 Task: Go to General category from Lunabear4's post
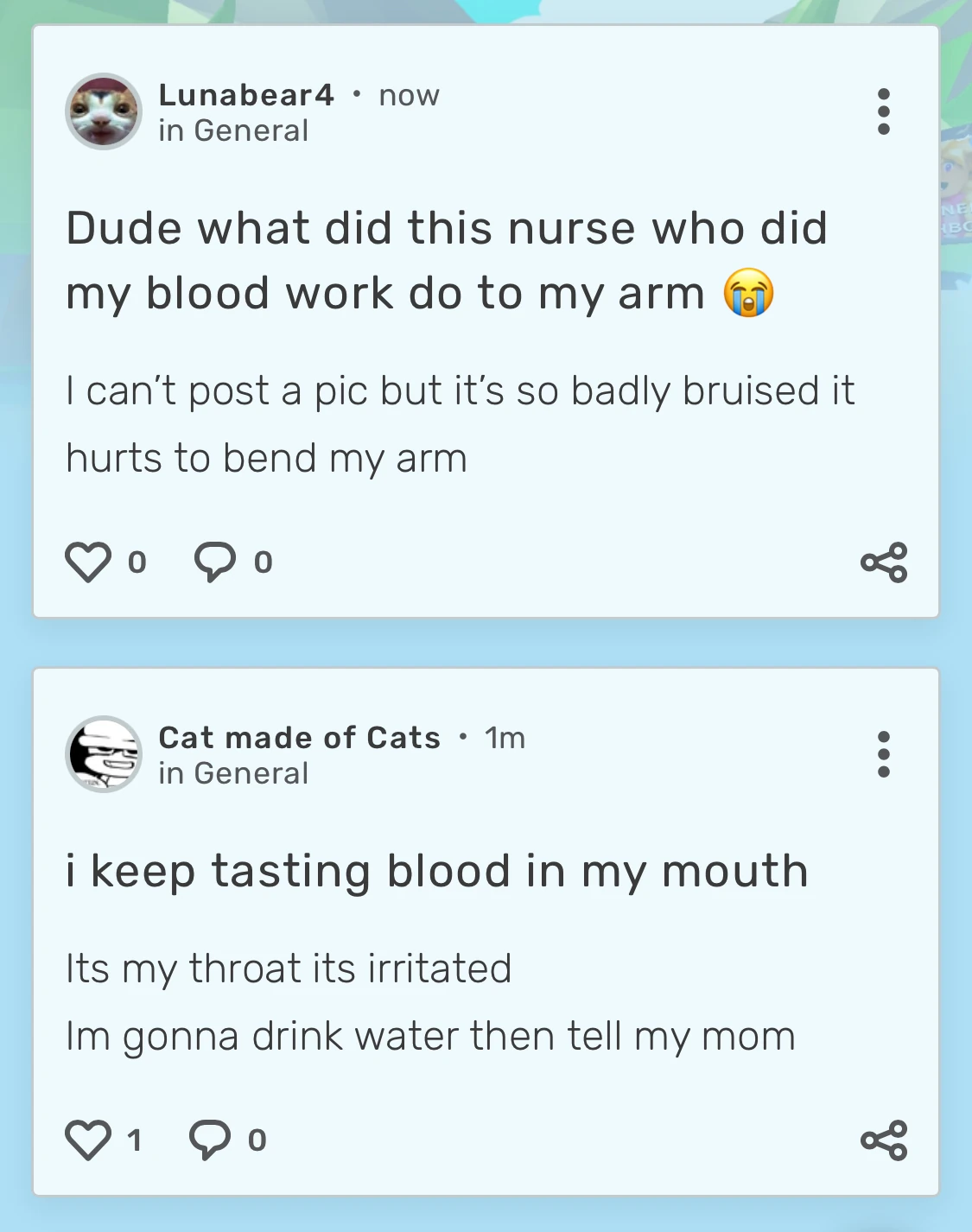pos(251,130)
